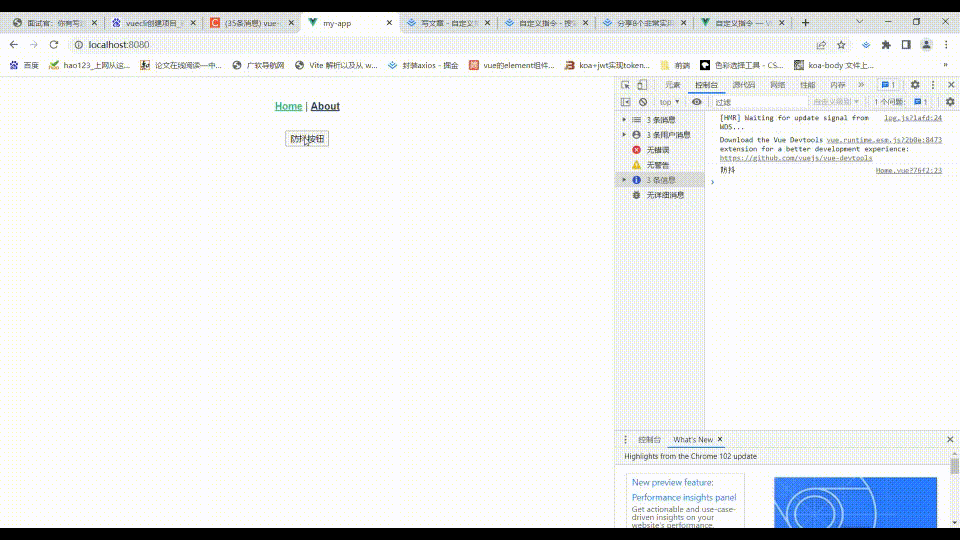Open the top context dropdown

click(x=669, y=102)
